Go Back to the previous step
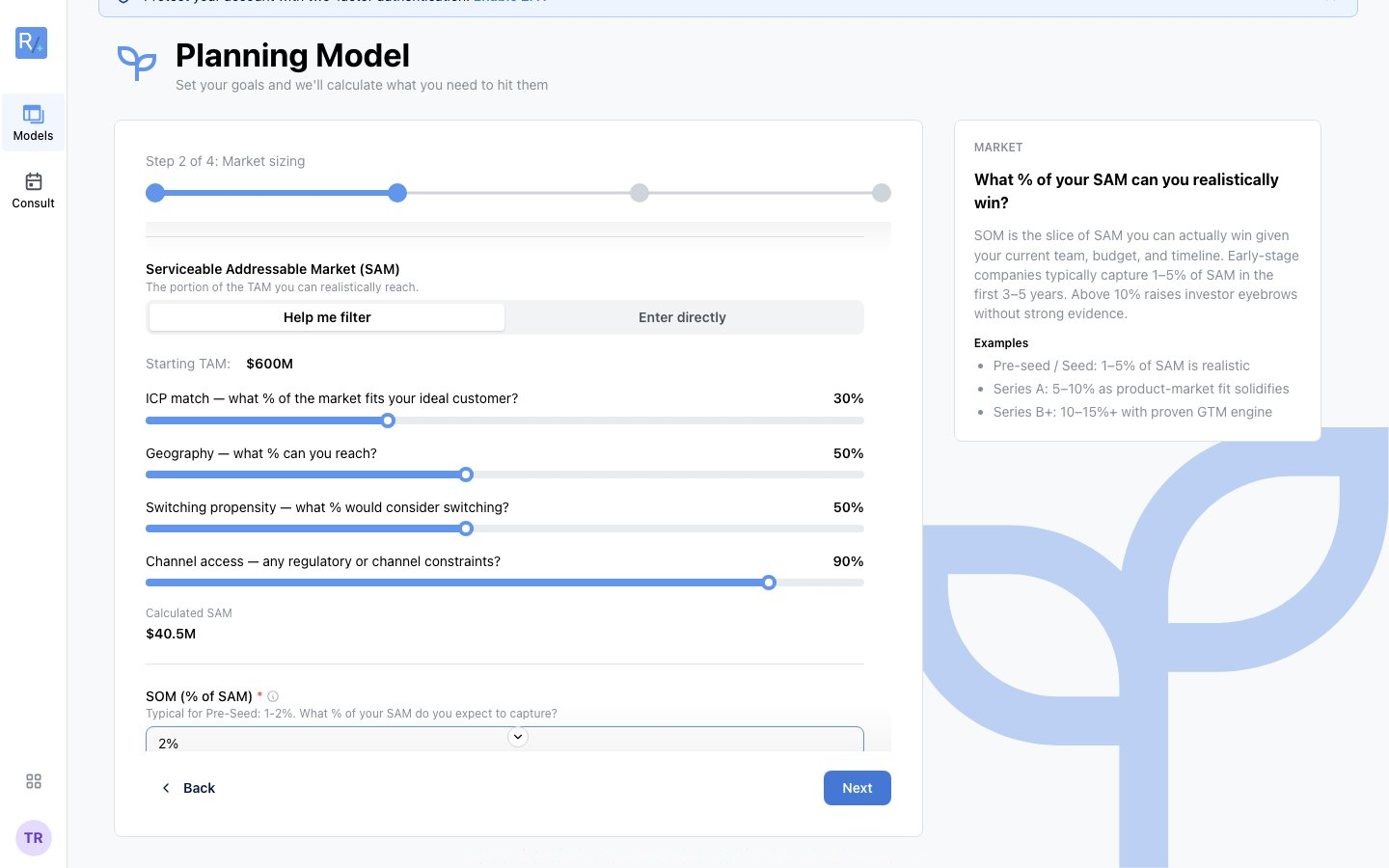The height and width of the screenshot is (868, 1389). 188,788
